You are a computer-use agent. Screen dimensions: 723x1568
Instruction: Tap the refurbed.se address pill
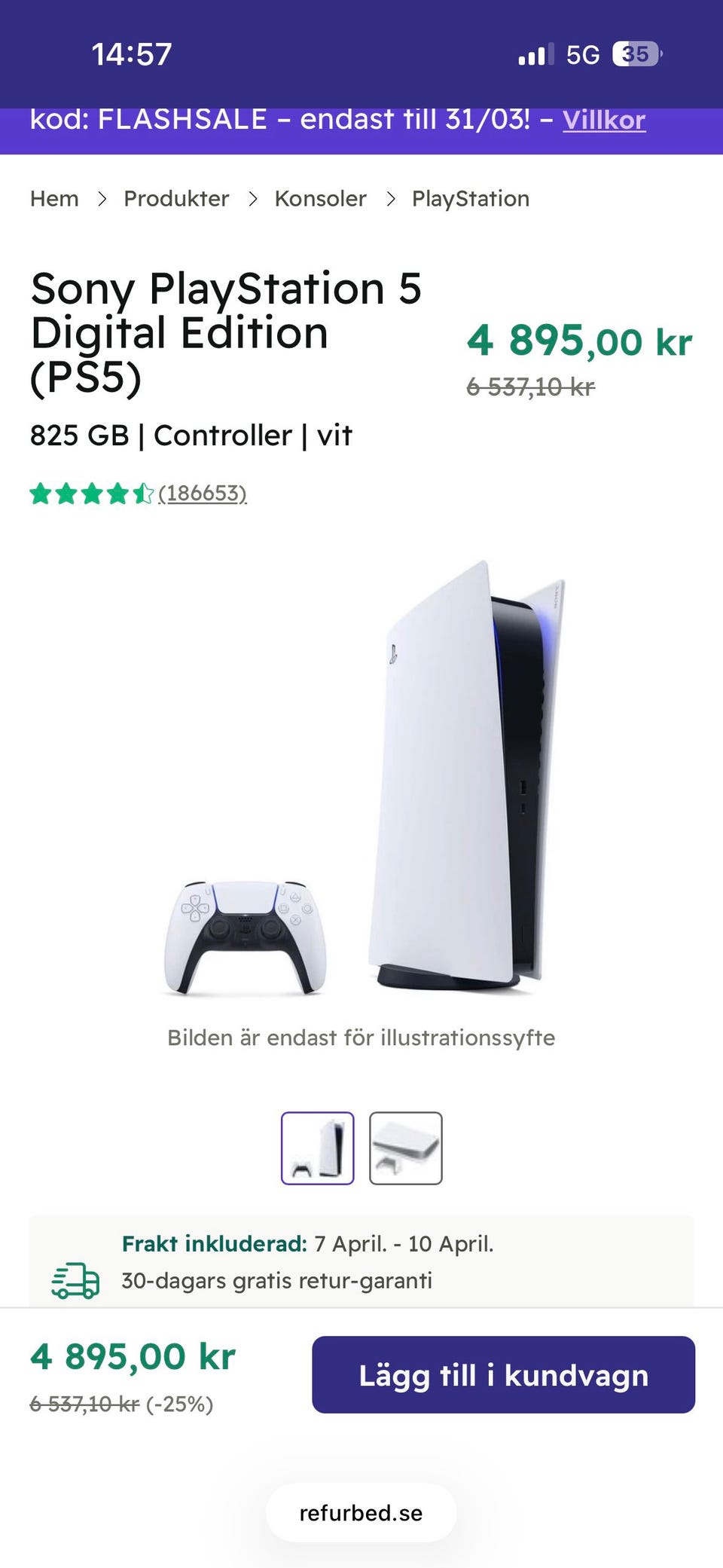pyautogui.click(x=361, y=1512)
